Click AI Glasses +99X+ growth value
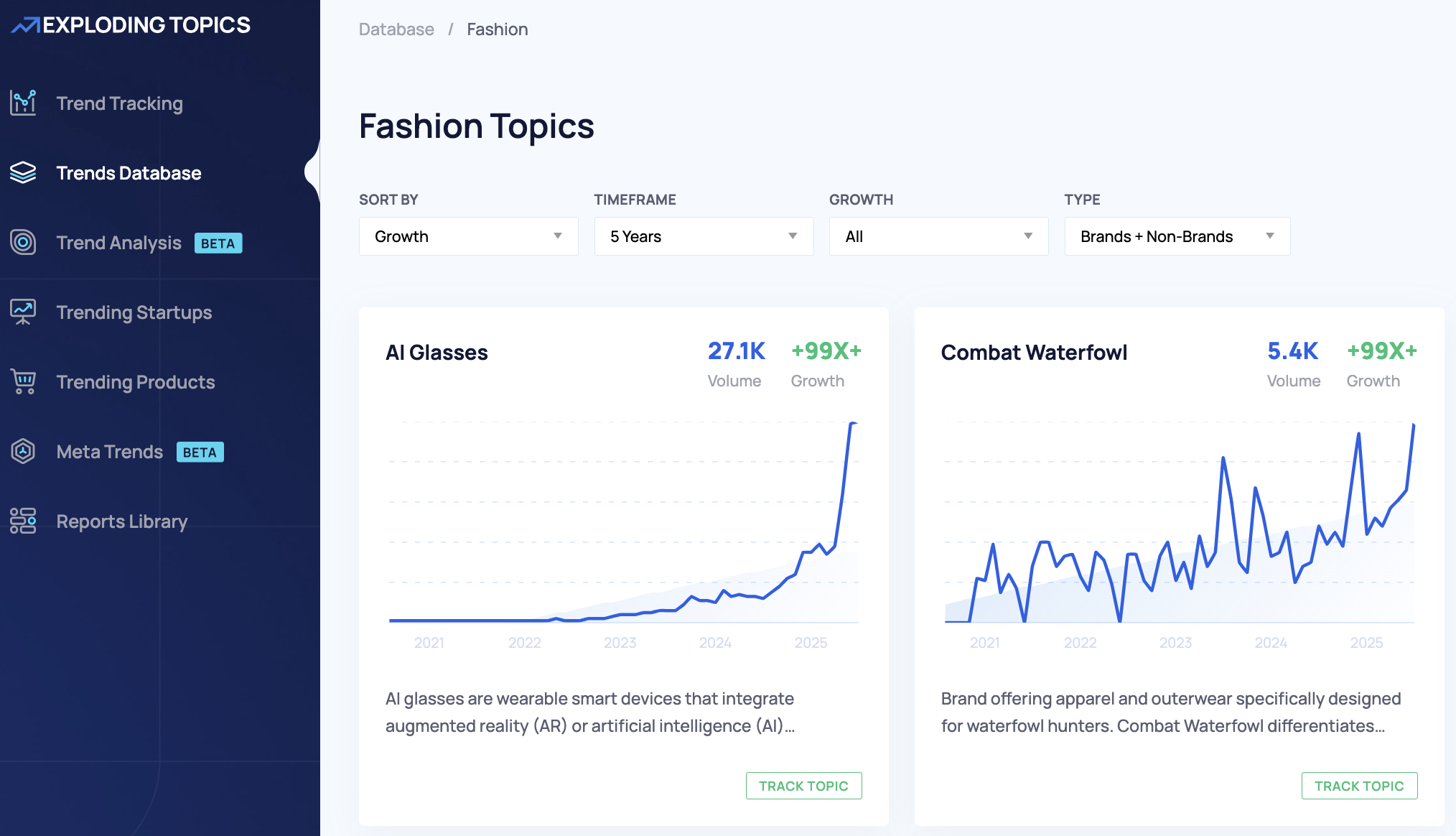This screenshot has height=836, width=1456. point(826,350)
